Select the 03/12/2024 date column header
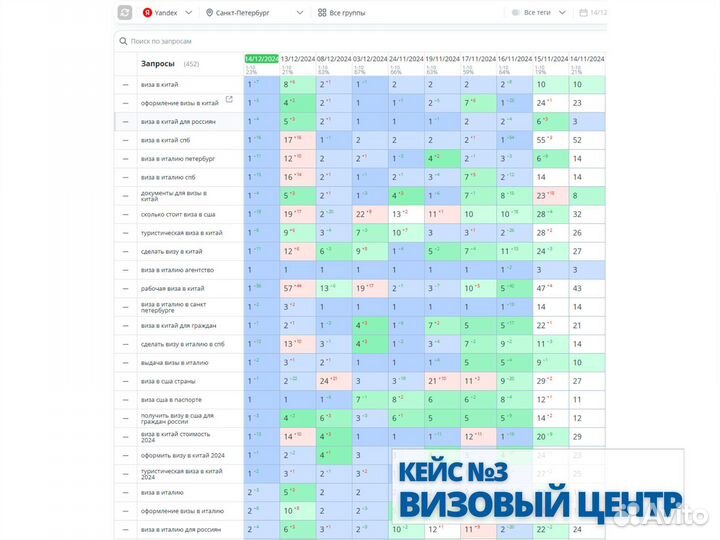This screenshot has width=720, height=540. pos(370,59)
